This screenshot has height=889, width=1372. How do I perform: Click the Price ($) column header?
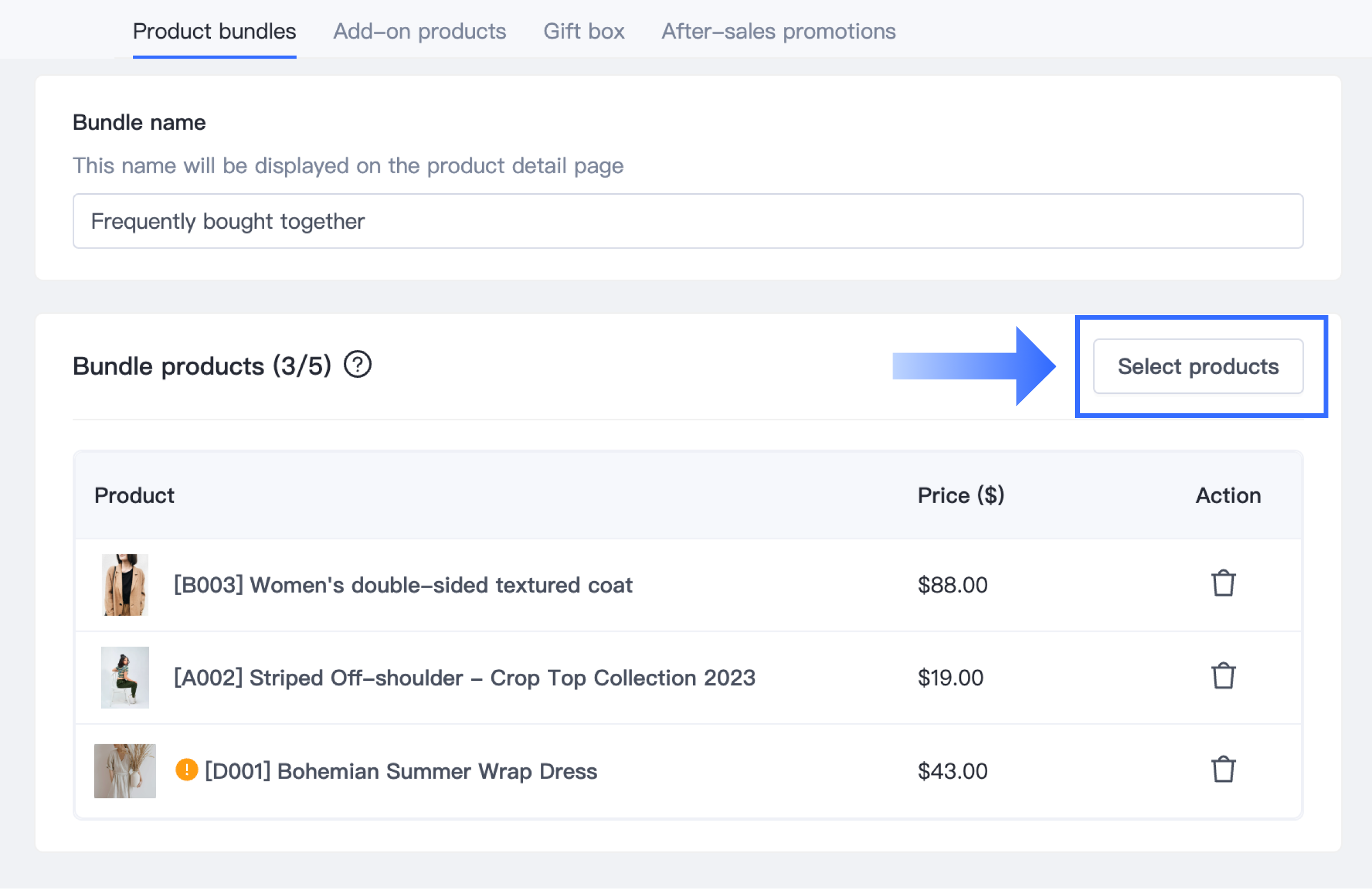click(960, 496)
